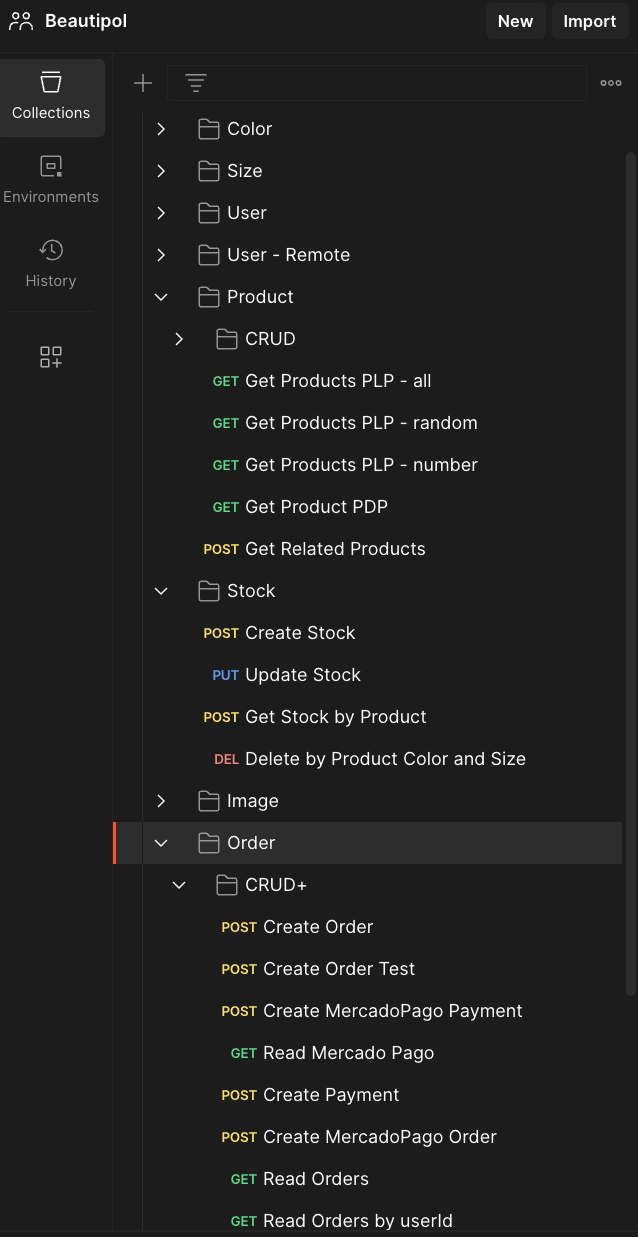Viewport: 638px width, 1237px height.
Task: Collapse the Stock folder
Action: pos(161,591)
